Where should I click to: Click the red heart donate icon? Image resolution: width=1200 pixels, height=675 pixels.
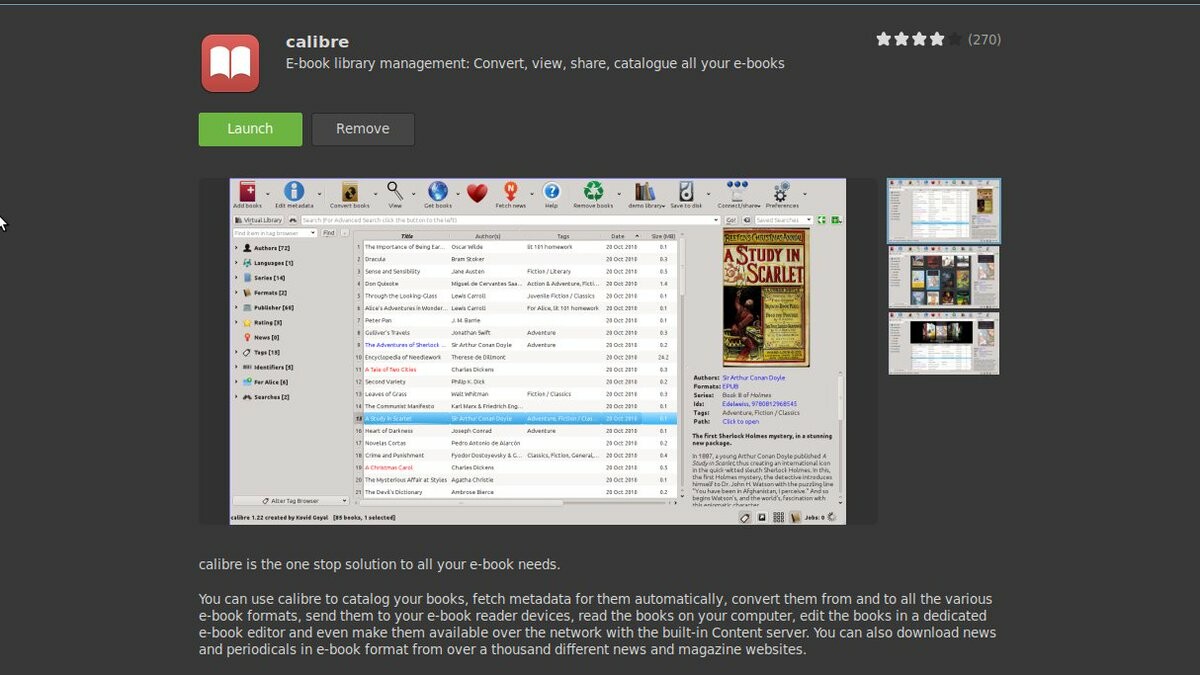tap(476, 193)
